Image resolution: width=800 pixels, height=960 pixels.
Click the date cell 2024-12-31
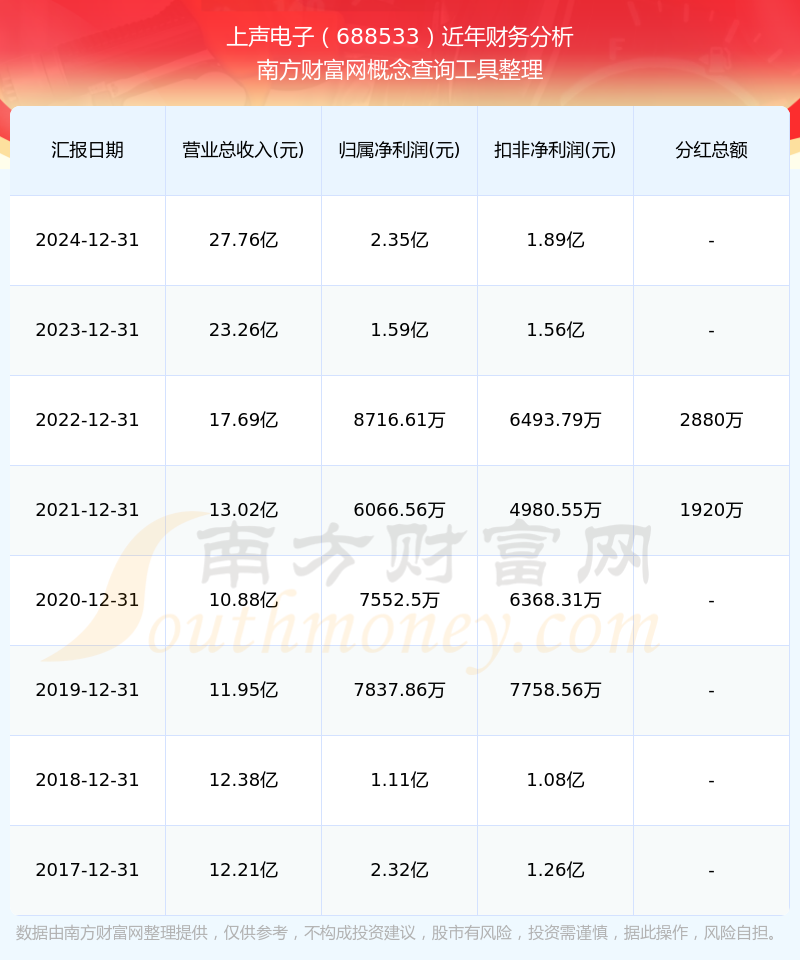click(88, 240)
